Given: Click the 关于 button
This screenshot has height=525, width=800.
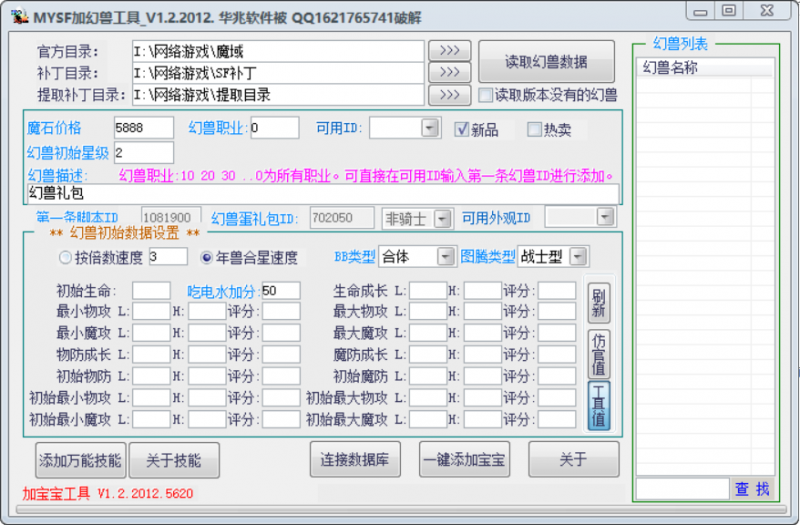Looking at the screenshot, I should tap(573, 459).
